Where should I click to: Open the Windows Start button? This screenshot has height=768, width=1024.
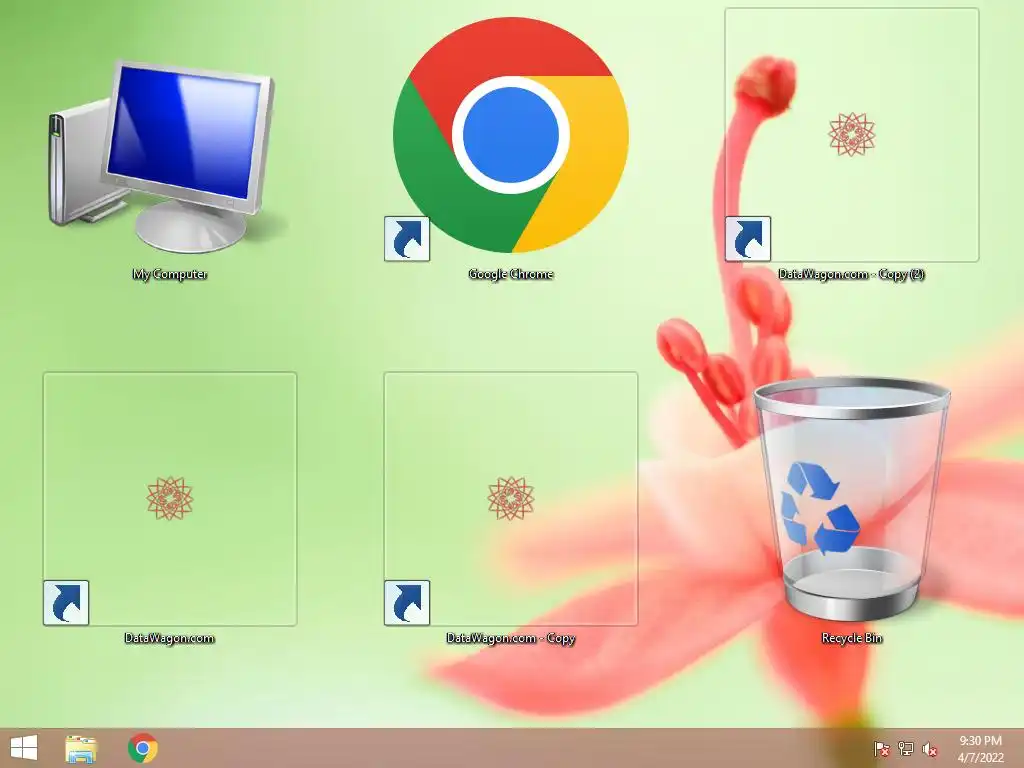point(24,748)
